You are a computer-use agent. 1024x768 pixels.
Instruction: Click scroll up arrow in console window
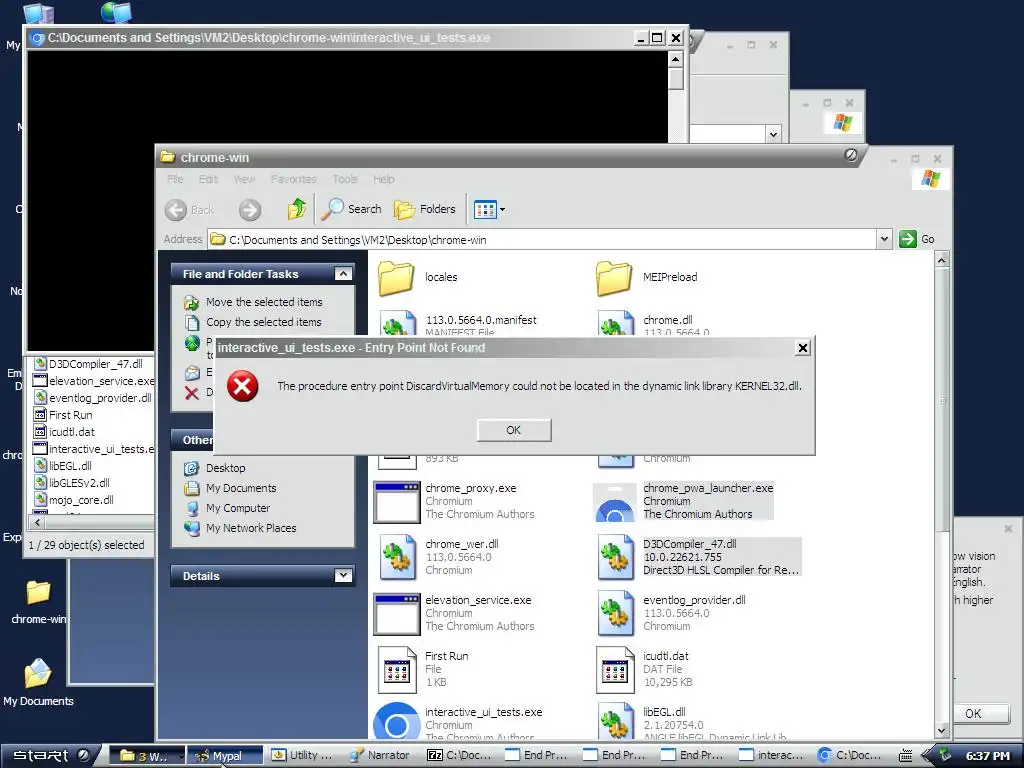(x=676, y=59)
